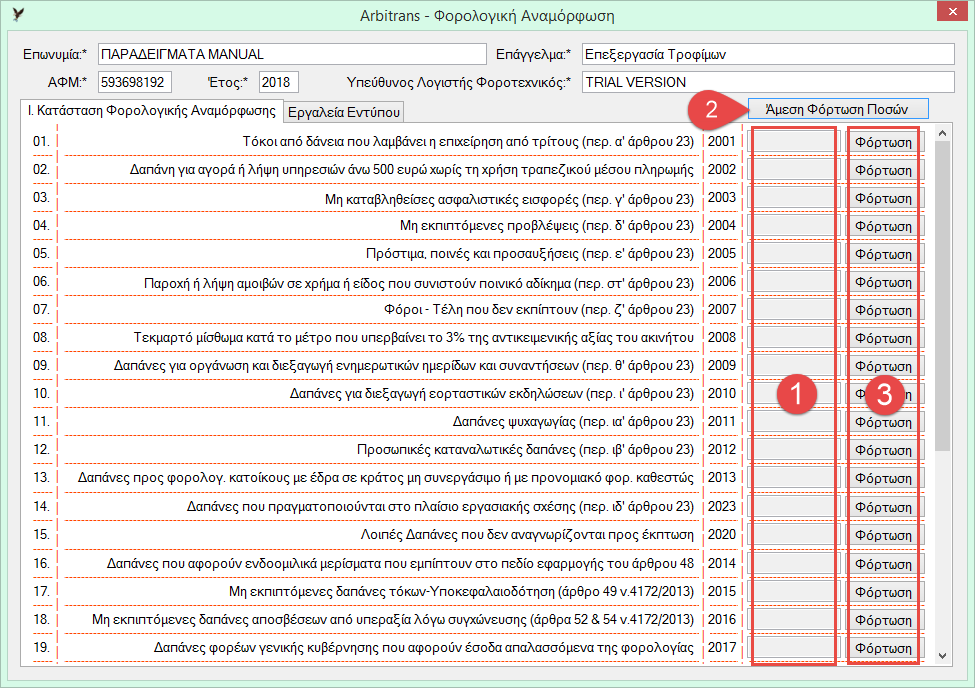Click the Άμεση Φόρτωση Ποσών button

tap(838, 109)
